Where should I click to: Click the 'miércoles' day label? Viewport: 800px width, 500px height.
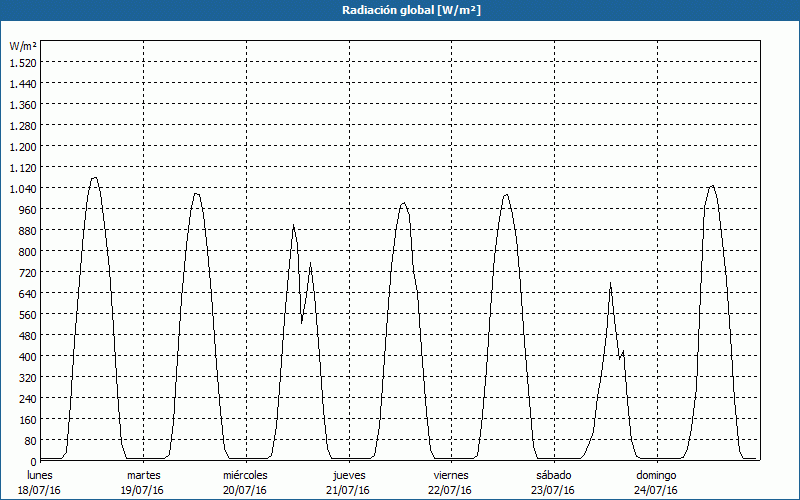coord(245,474)
